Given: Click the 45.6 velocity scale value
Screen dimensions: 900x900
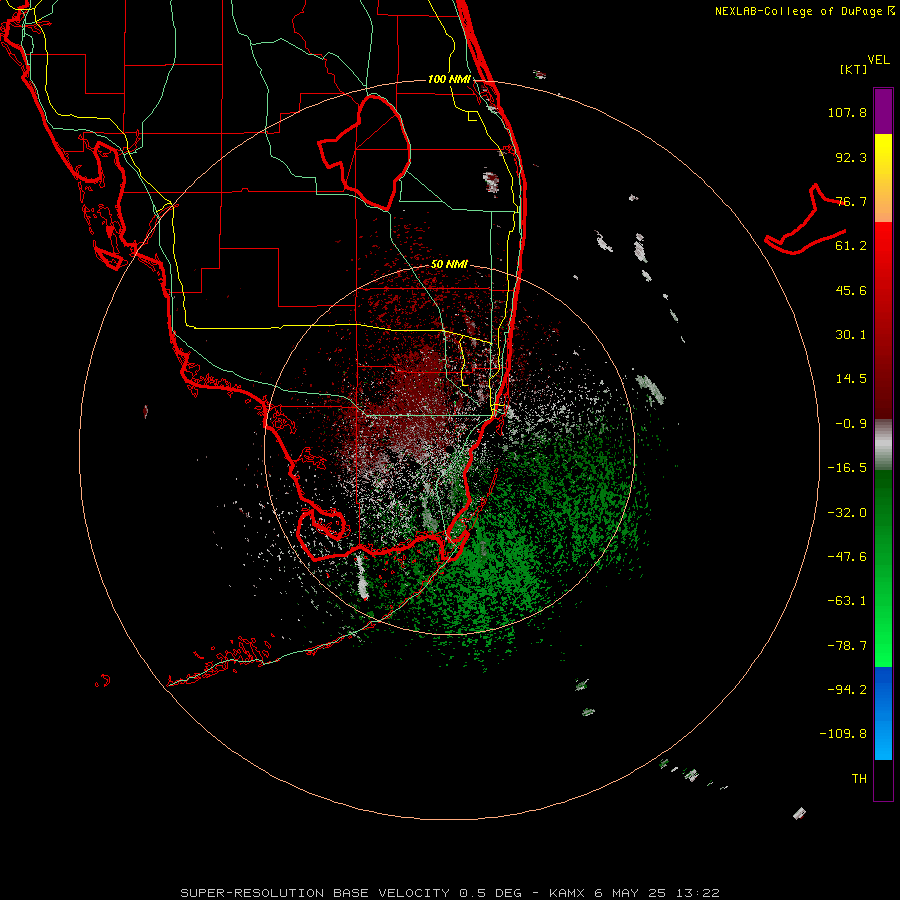Looking at the screenshot, I should (x=851, y=290).
